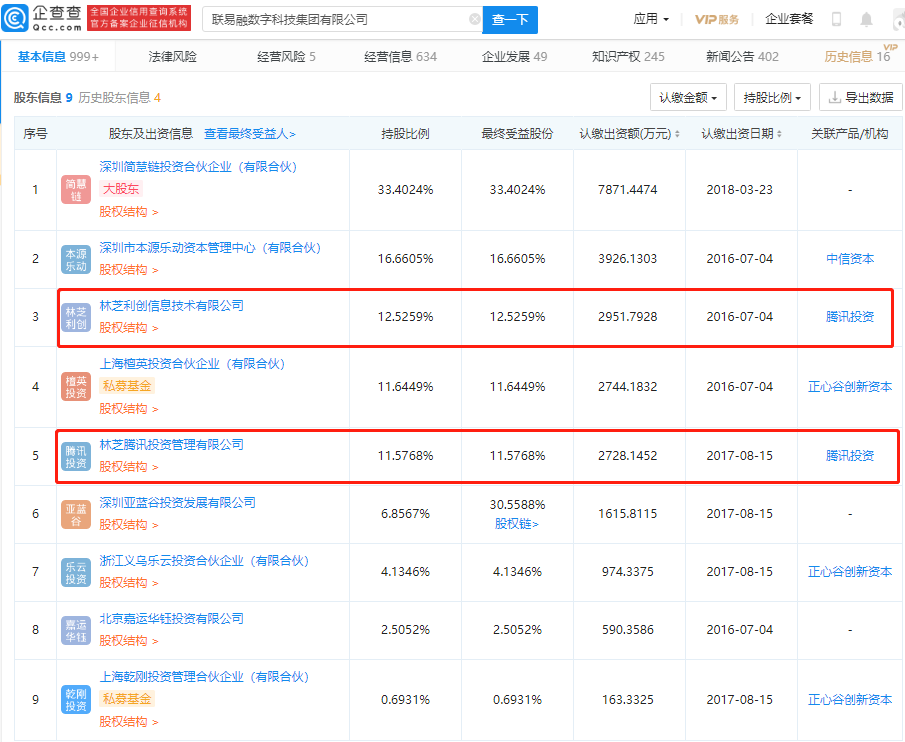Open the 股权链 link for 深圳亚蓝谷
905x742 pixels.
click(x=517, y=524)
